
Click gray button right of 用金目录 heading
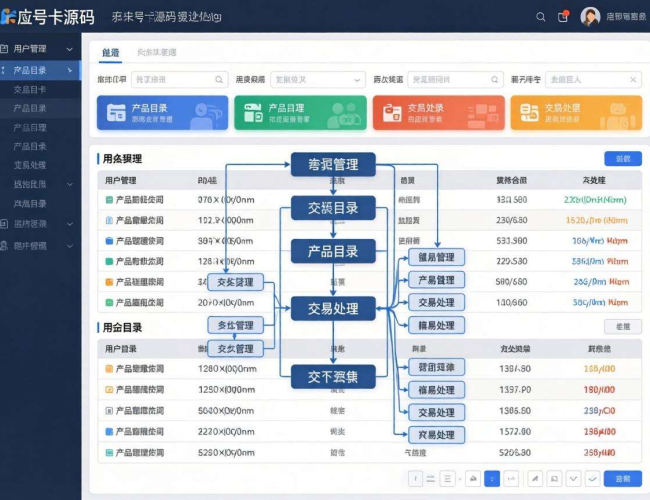[623, 327]
